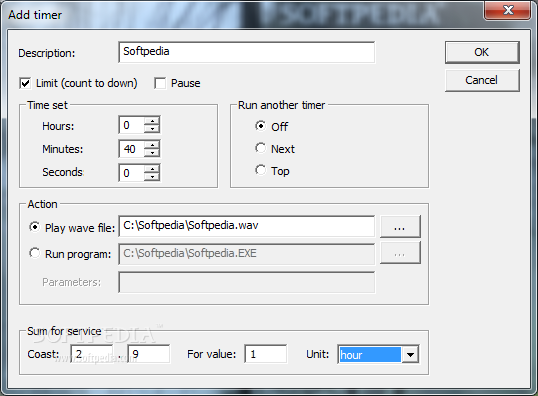538x396 pixels.
Task: Browse for program with ... button
Action: point(400,253)
